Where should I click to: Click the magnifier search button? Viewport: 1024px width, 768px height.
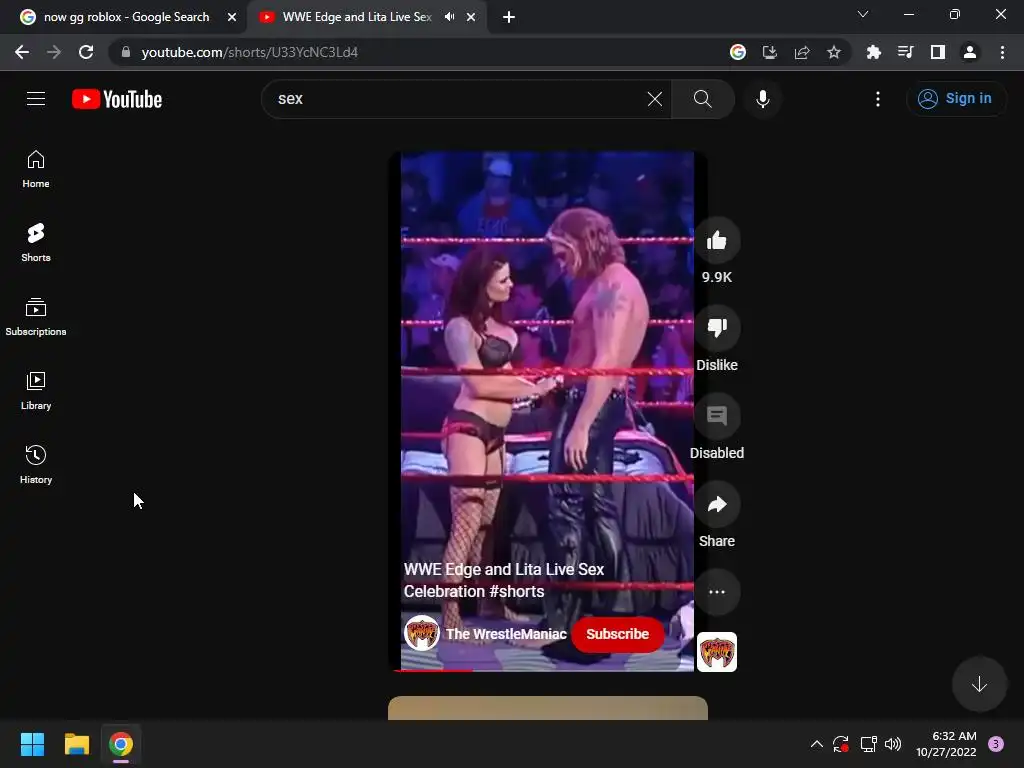[703, 99]
